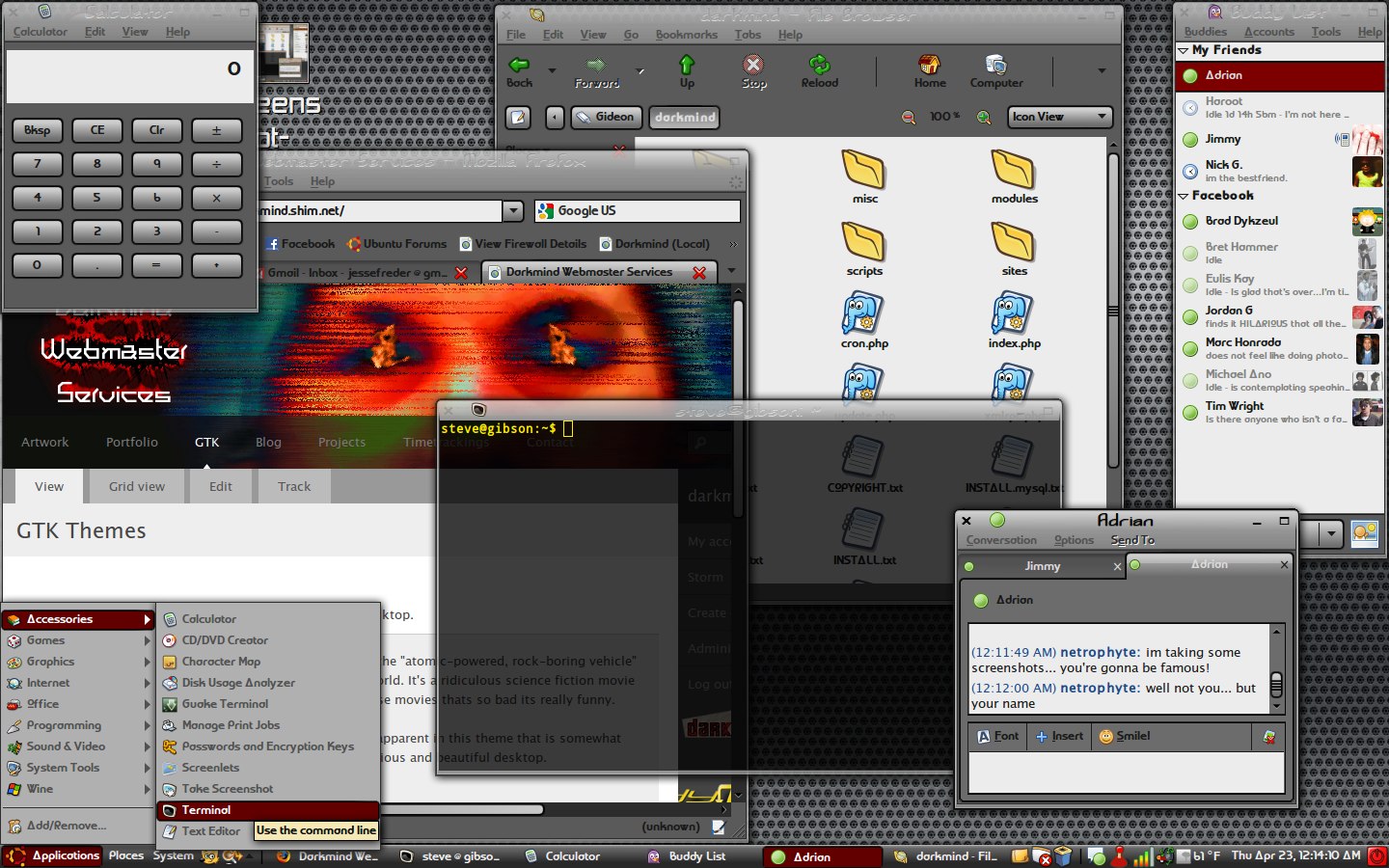Open the Font options in Adrian chat
Image resolution: width=1389 pixels, height=868 pixels.
997,736
